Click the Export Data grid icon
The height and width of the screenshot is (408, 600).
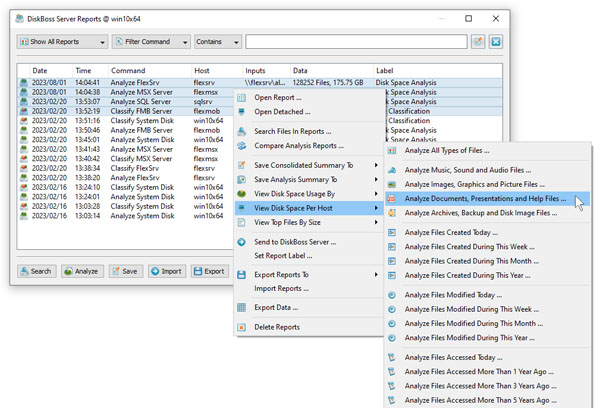[241, 307]
